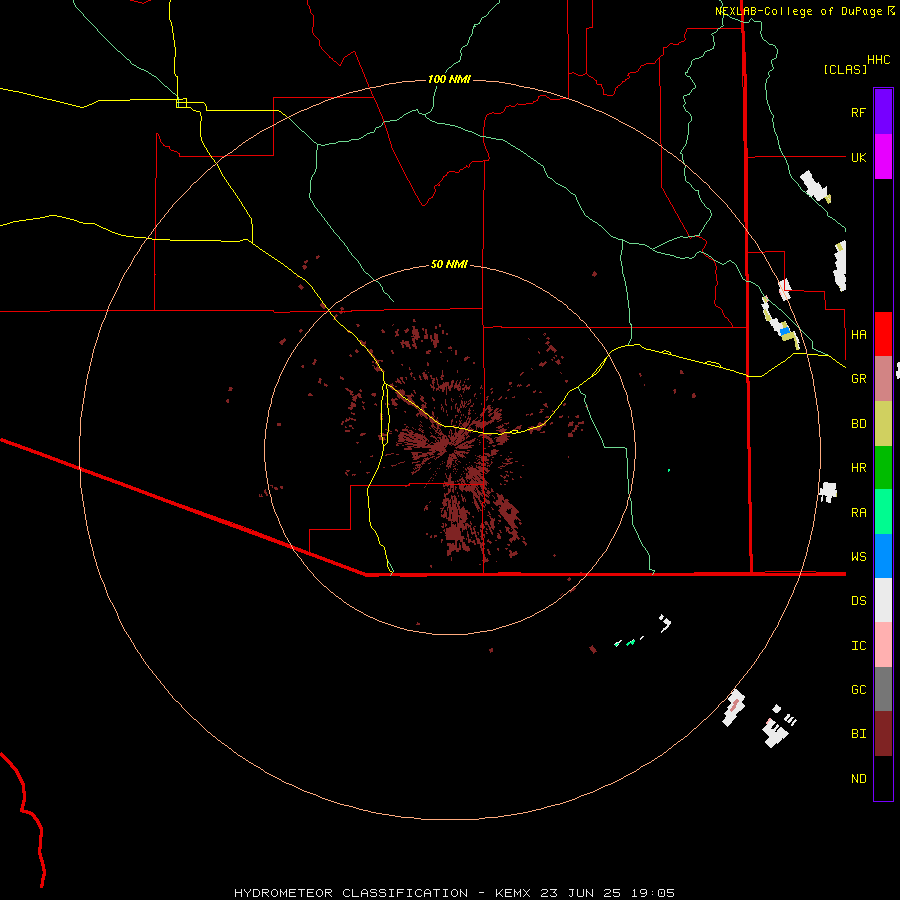Click the "BD" legend label
This screenshot has width=900, height=900.
click(858, 424)
